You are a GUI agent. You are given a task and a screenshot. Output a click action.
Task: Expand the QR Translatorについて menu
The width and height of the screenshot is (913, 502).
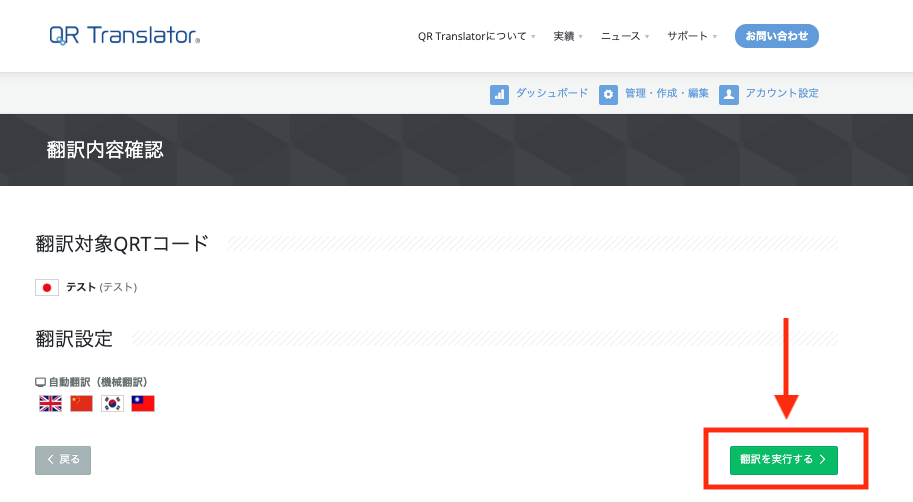[x=476, y=36]
